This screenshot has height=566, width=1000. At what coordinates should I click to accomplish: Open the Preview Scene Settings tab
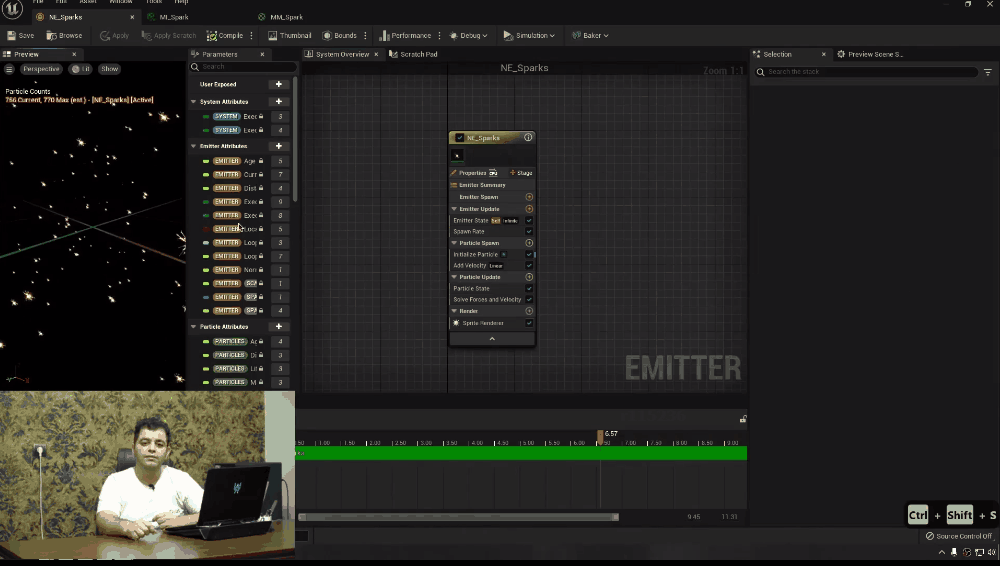click(x=874, y=54)
